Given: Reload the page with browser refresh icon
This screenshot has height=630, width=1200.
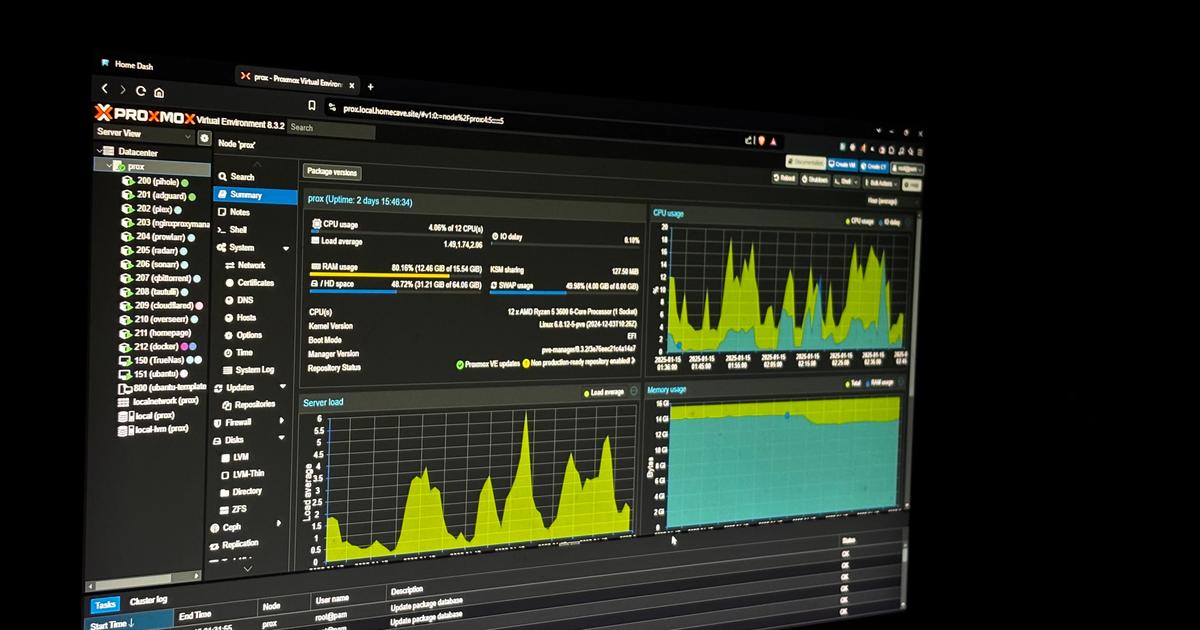Looking at the screenshot, I should pyautogui.click(x=141, y=91).
